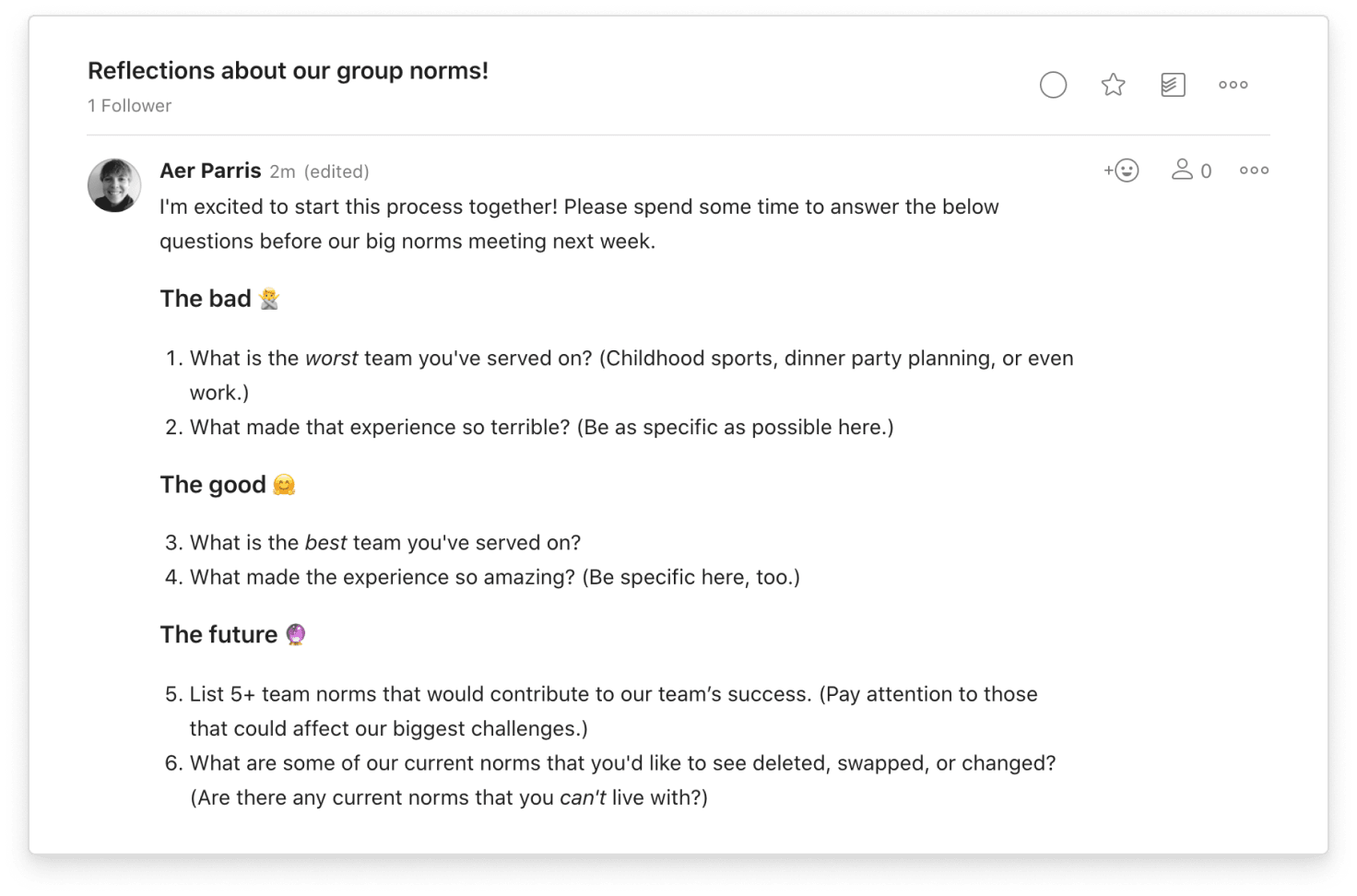
Task: Click the seen count '0' next to the person icon
Action: 1207,170
